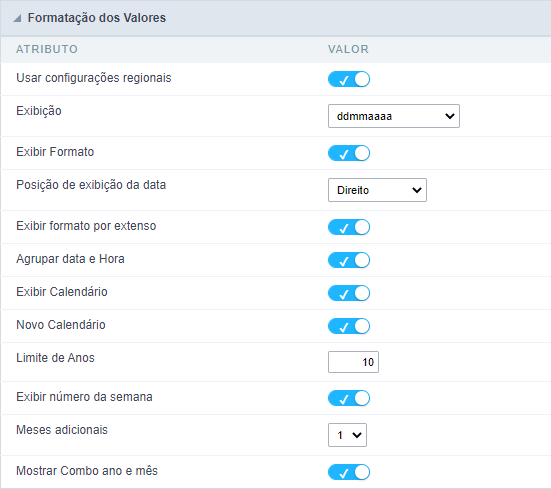This screenshot has width=551, height=489.
Task: Open Posição de exibição da data dropdown
Action: [377, 190]
